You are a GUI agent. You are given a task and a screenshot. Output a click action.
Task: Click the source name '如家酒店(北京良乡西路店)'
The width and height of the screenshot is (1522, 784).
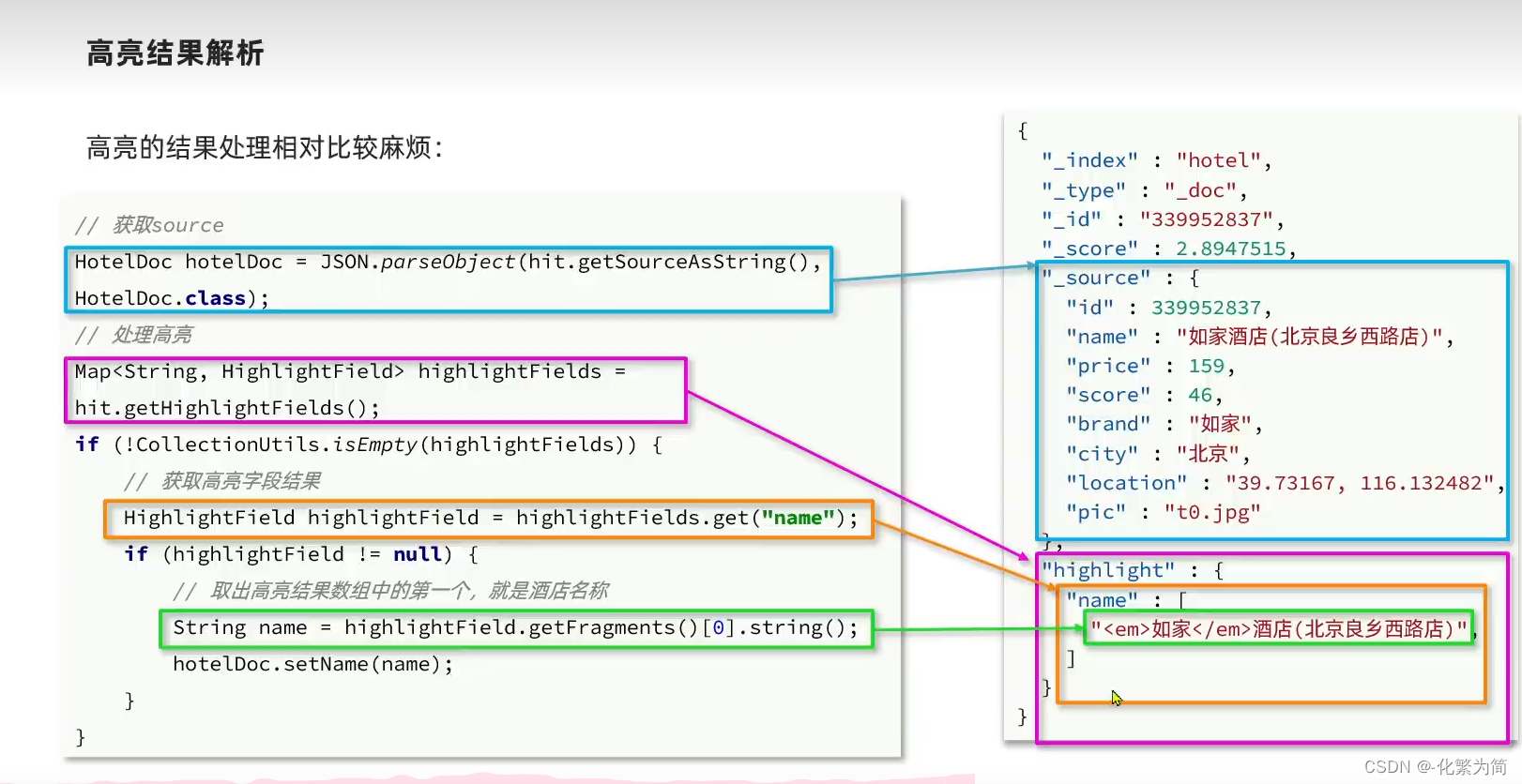point(1309,337)
